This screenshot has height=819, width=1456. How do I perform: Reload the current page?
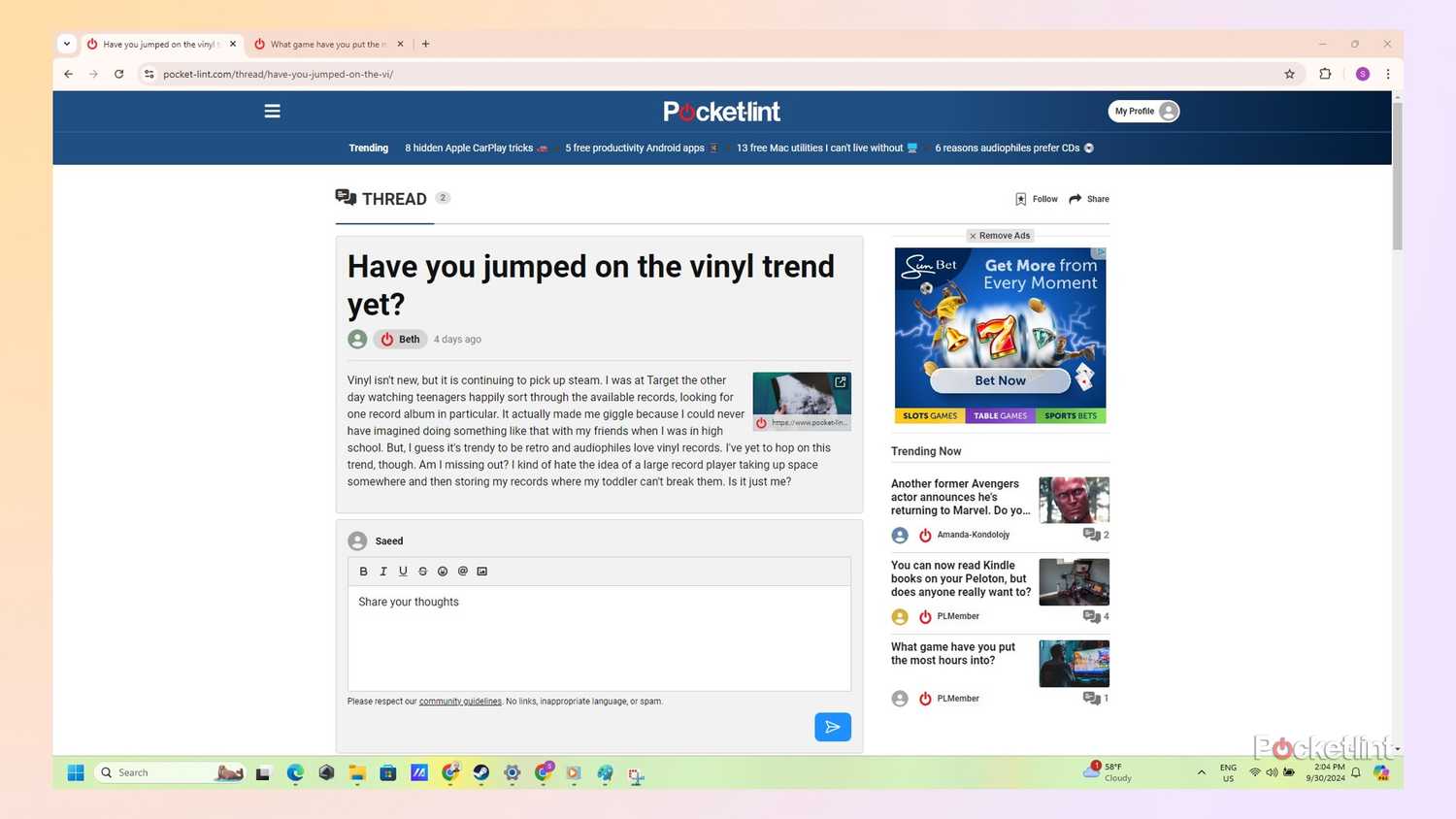click(119, 74)
